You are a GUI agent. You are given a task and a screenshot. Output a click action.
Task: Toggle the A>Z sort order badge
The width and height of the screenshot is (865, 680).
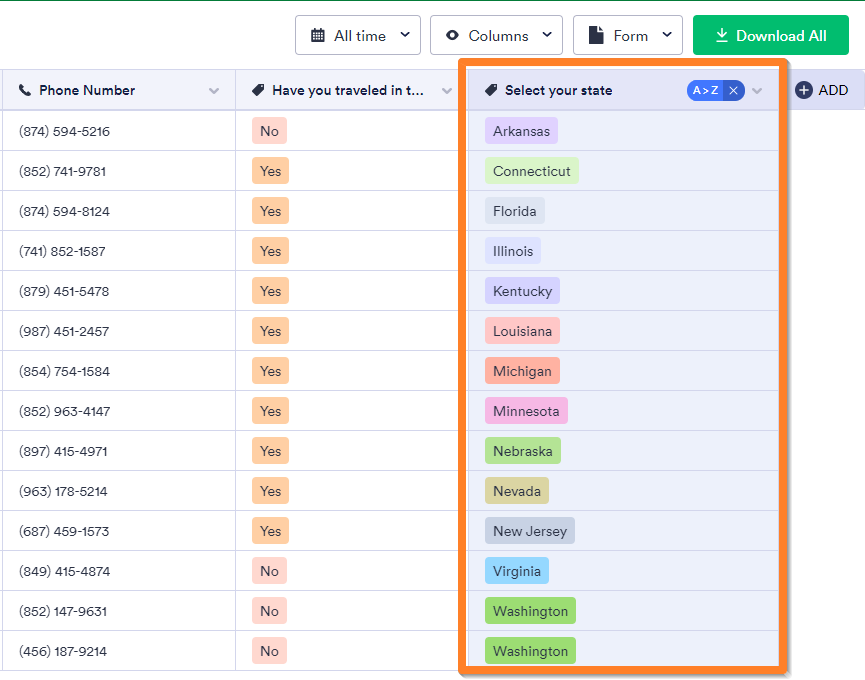pos(706,91)
